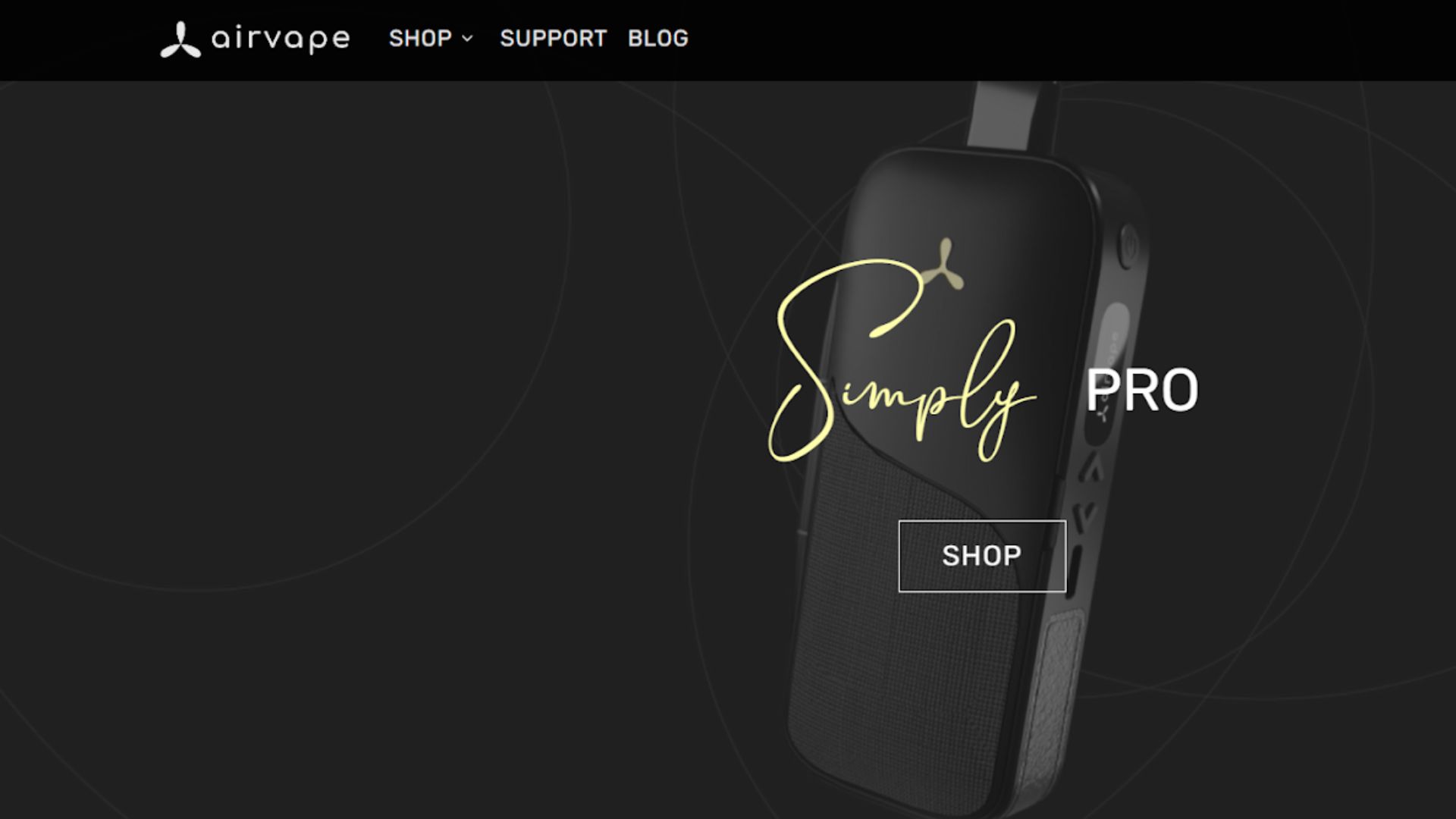Expand the chevron beside SHOP
The width and height of the screenshot is (1456, 819).
click(x=467, y=39)
